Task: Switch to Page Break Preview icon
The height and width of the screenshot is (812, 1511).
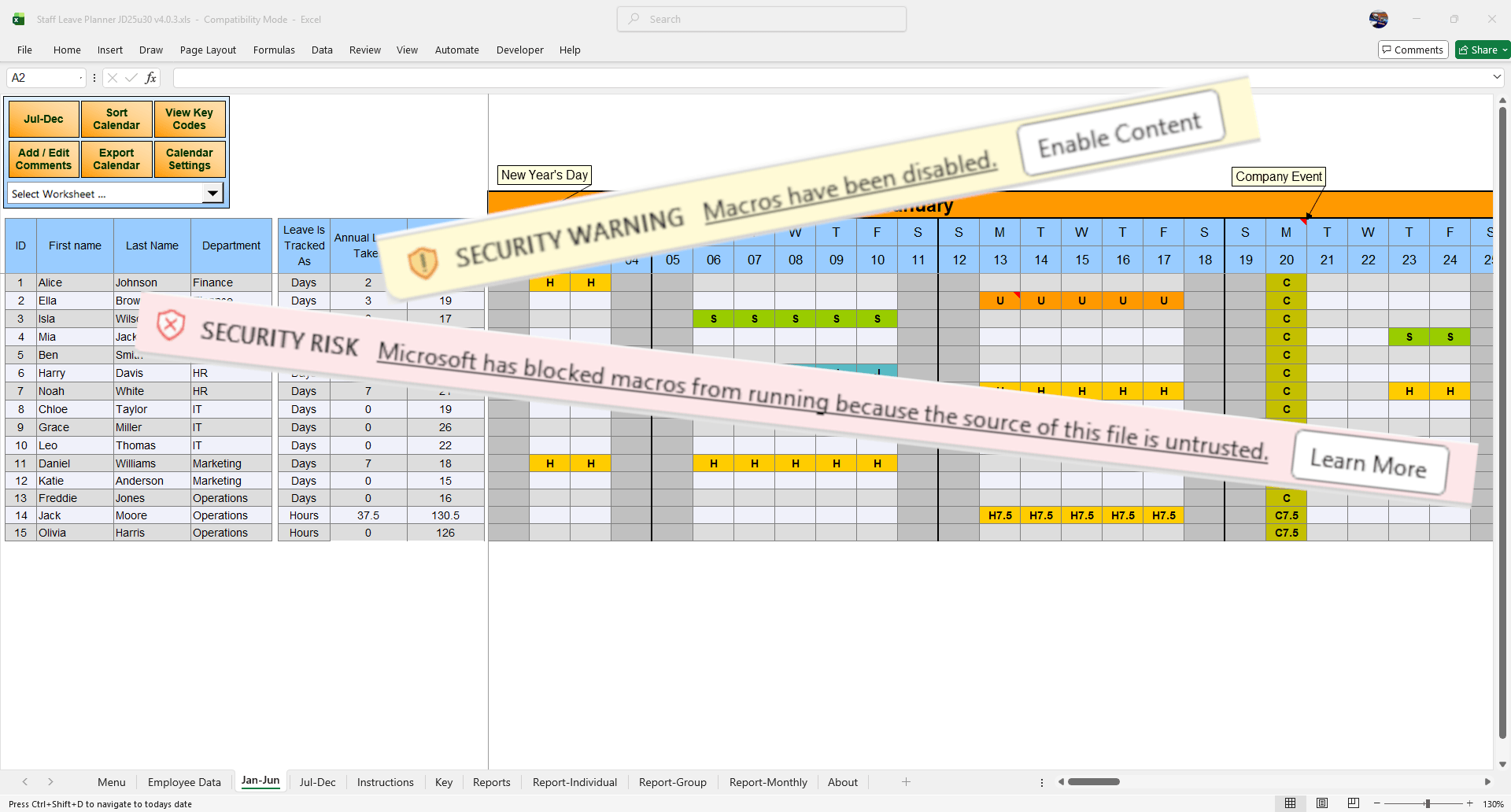Action: point(1353,803)
